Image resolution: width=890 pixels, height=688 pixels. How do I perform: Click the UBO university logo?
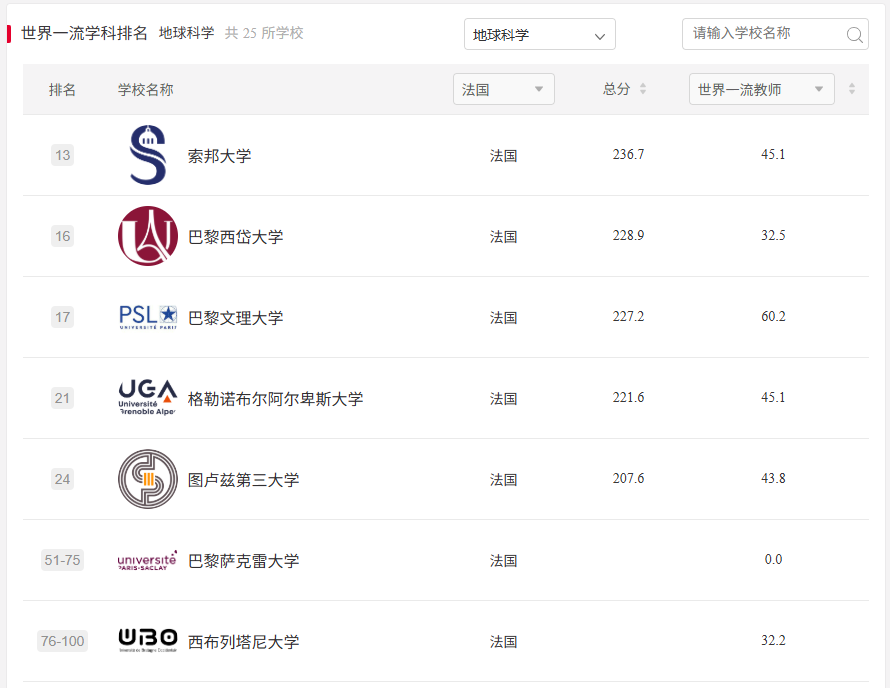coord(147,640)
